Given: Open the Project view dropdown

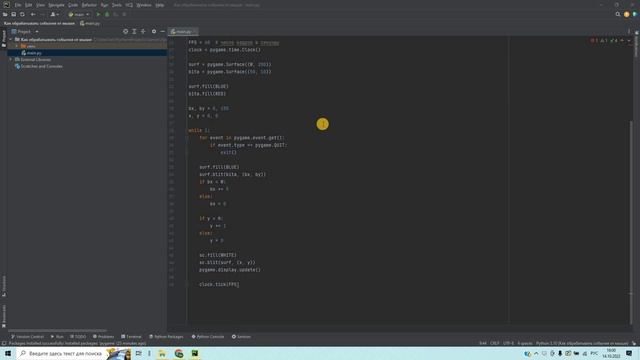Looking at the screenshot, I should point(25,31).
